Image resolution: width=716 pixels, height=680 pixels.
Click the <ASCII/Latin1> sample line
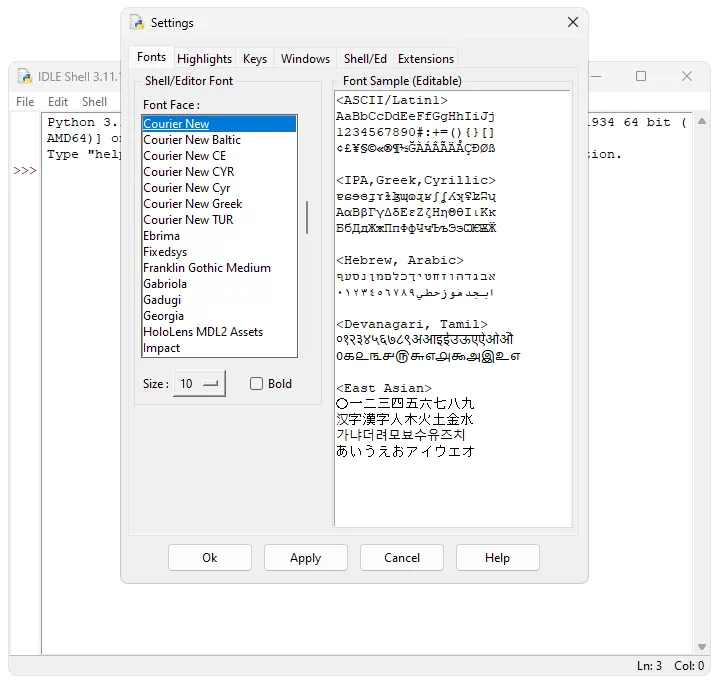pyautogui.click(x=392, y=100)
